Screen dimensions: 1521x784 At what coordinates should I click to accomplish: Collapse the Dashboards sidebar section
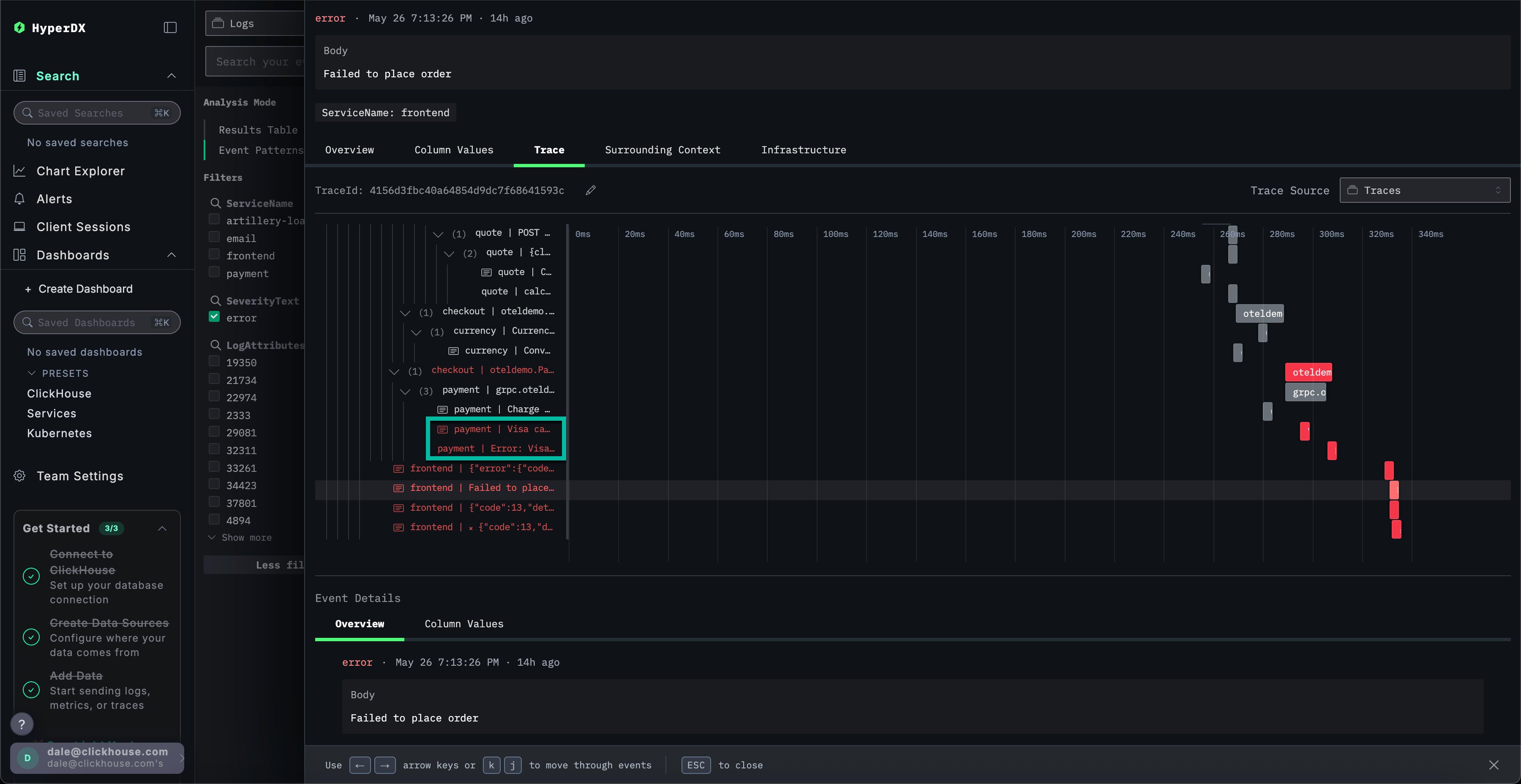171,255
